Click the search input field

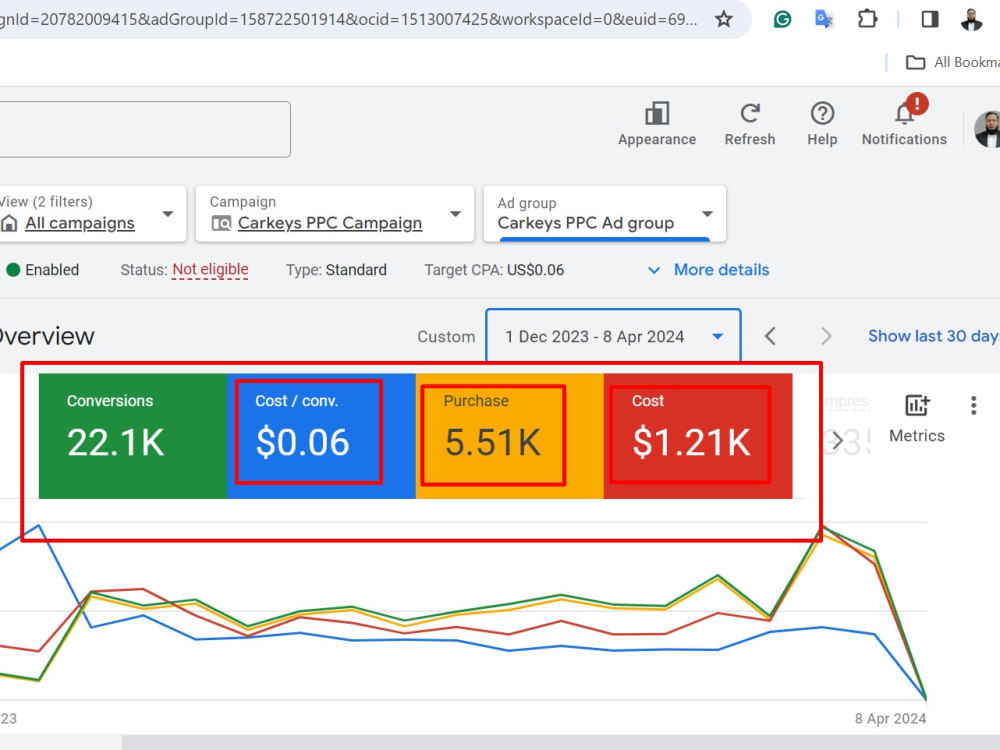[145, 129]
